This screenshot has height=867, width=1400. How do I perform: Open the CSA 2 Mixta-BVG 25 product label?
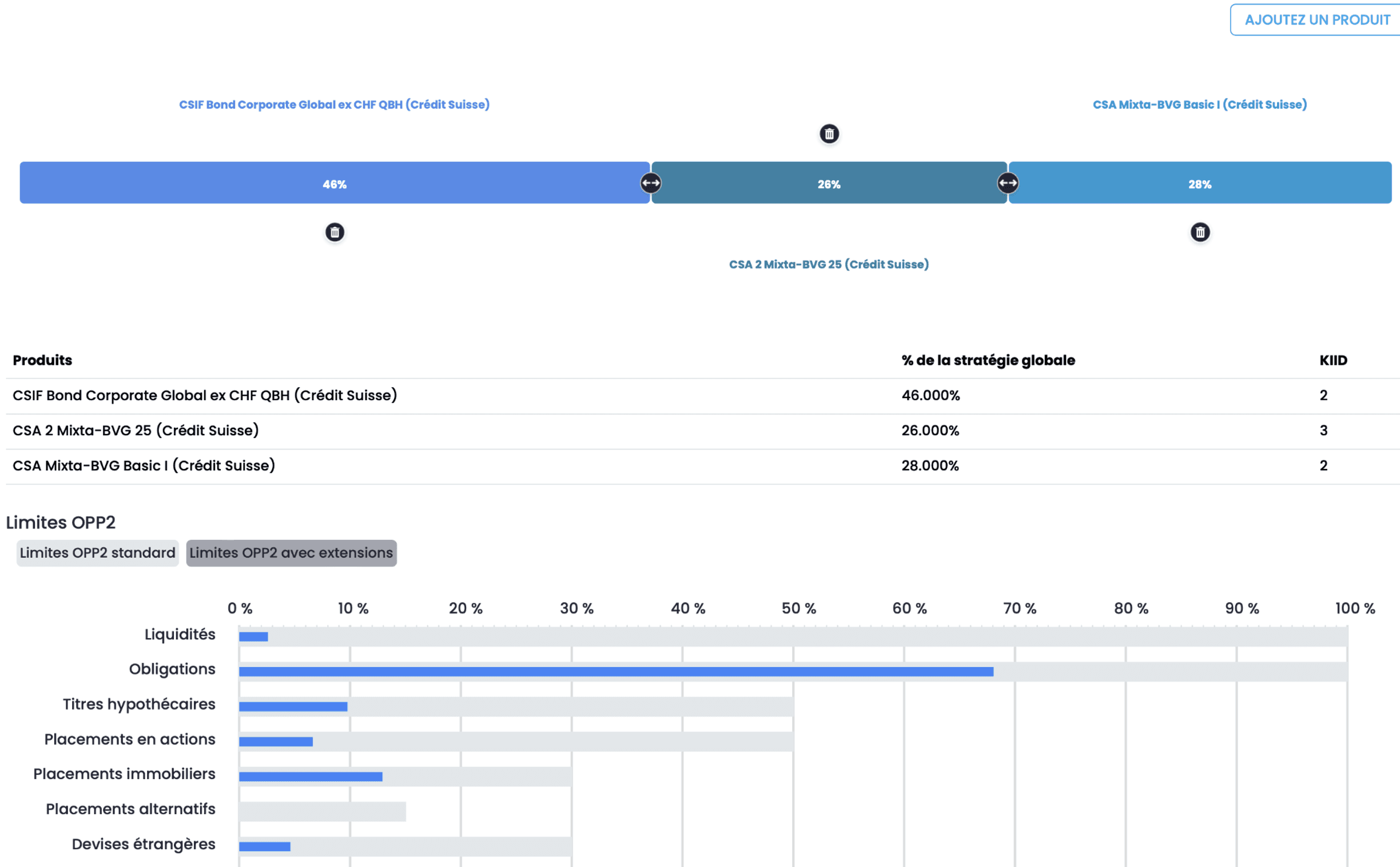[x=829, y=264]
